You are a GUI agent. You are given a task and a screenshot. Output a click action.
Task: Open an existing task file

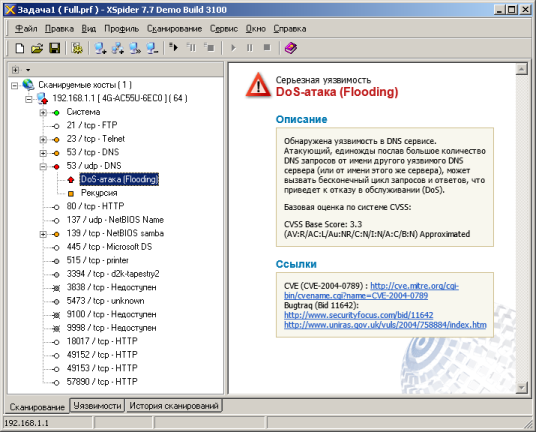click(x=37, y=48)
